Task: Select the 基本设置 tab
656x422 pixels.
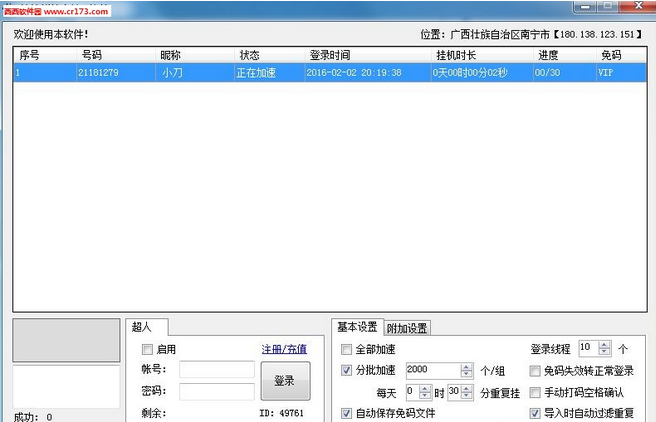Action: coord(356,327)
